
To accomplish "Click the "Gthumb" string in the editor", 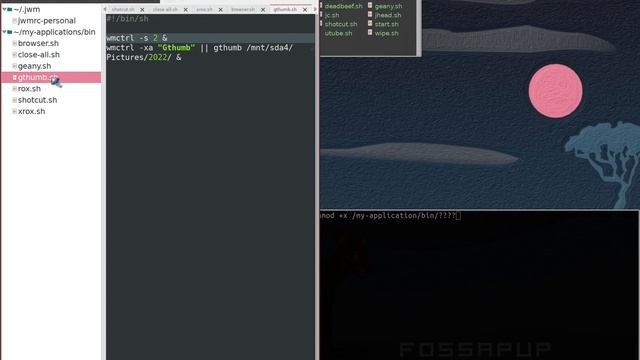I will pos(176,48).
